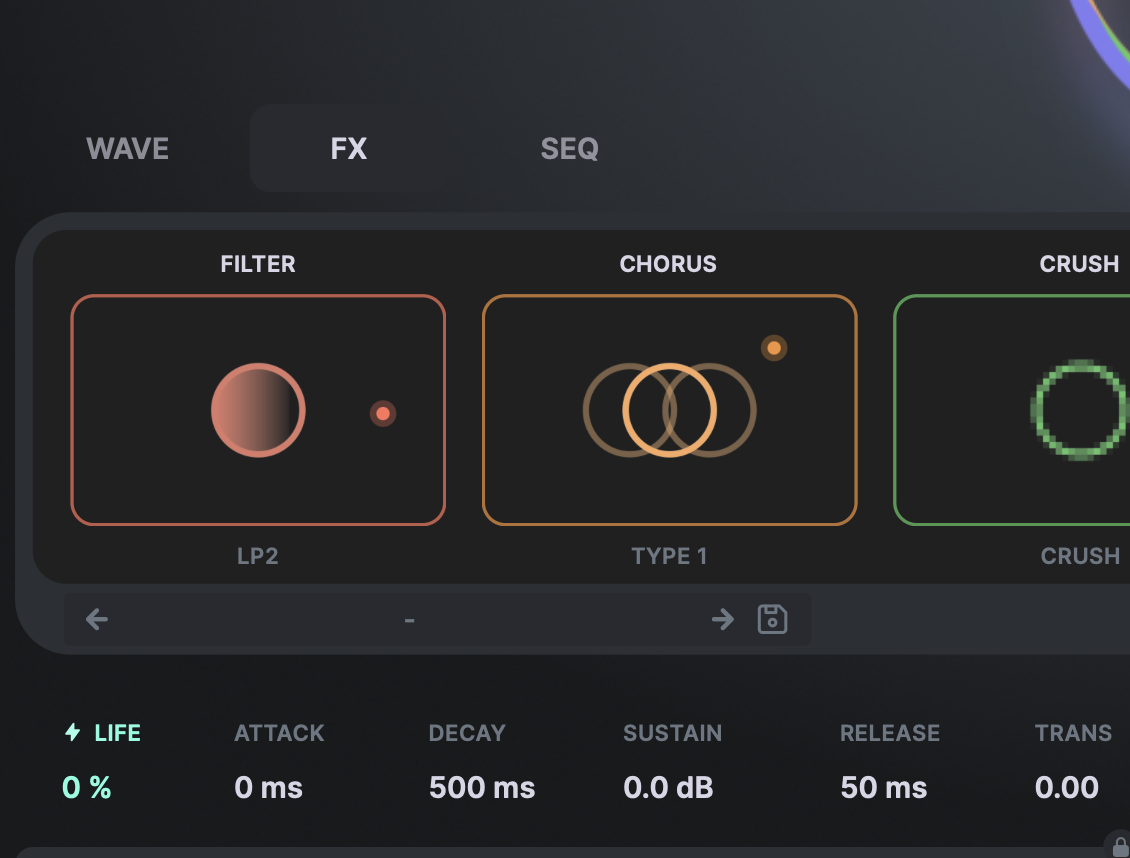Open the CRUSH type selector

(1079, 556)
